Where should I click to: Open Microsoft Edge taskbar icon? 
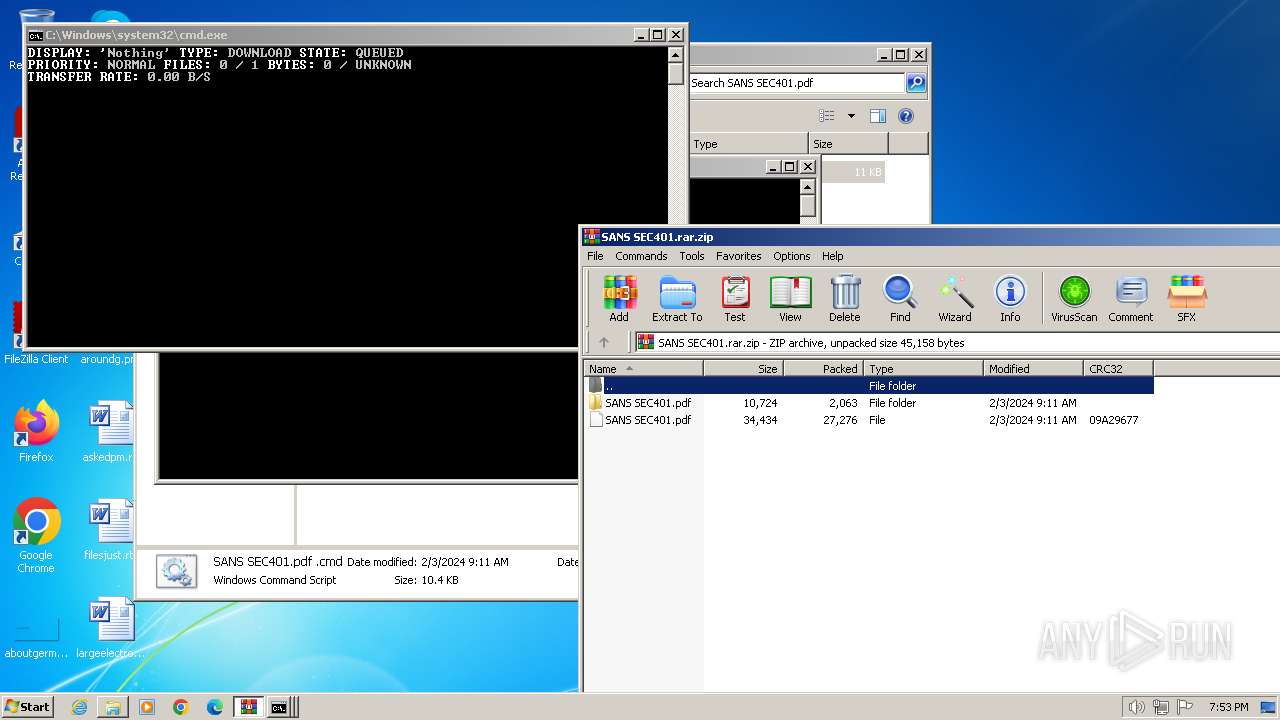[x=215, y=707]
